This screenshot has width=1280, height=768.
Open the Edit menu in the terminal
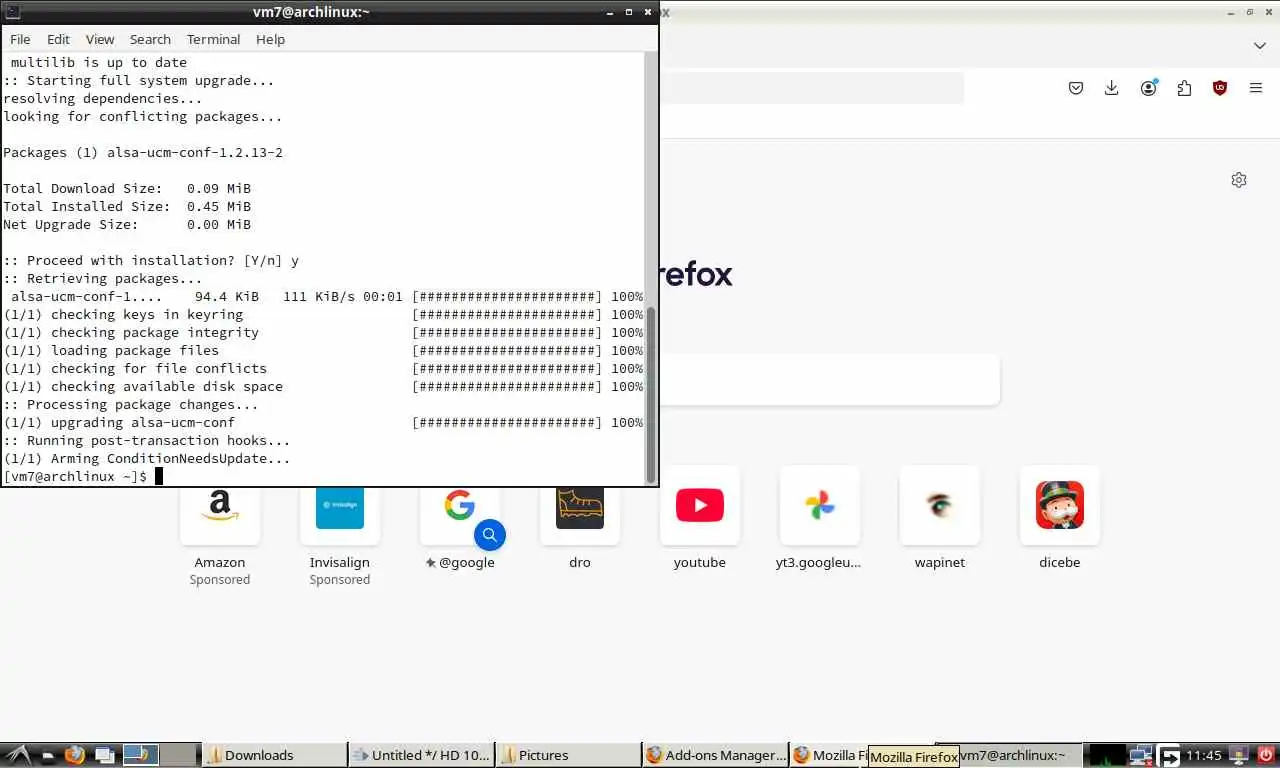tap(58, 39)
